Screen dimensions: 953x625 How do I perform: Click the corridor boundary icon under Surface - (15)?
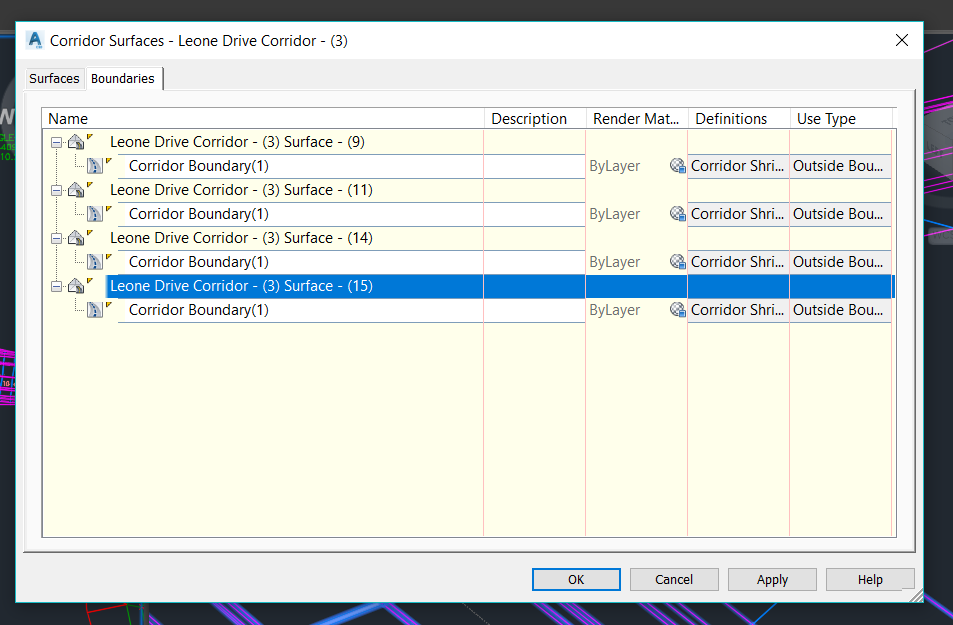coord(93,309)
